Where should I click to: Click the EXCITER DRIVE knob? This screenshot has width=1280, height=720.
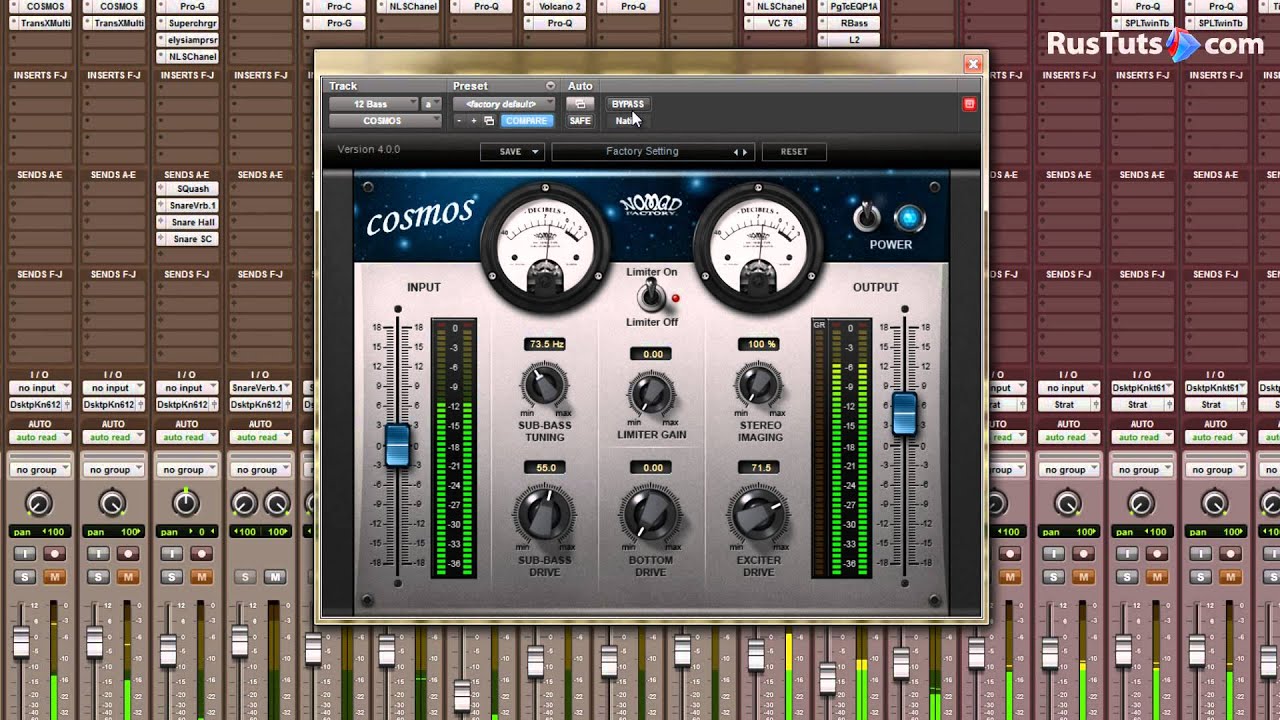click(759, 515)
